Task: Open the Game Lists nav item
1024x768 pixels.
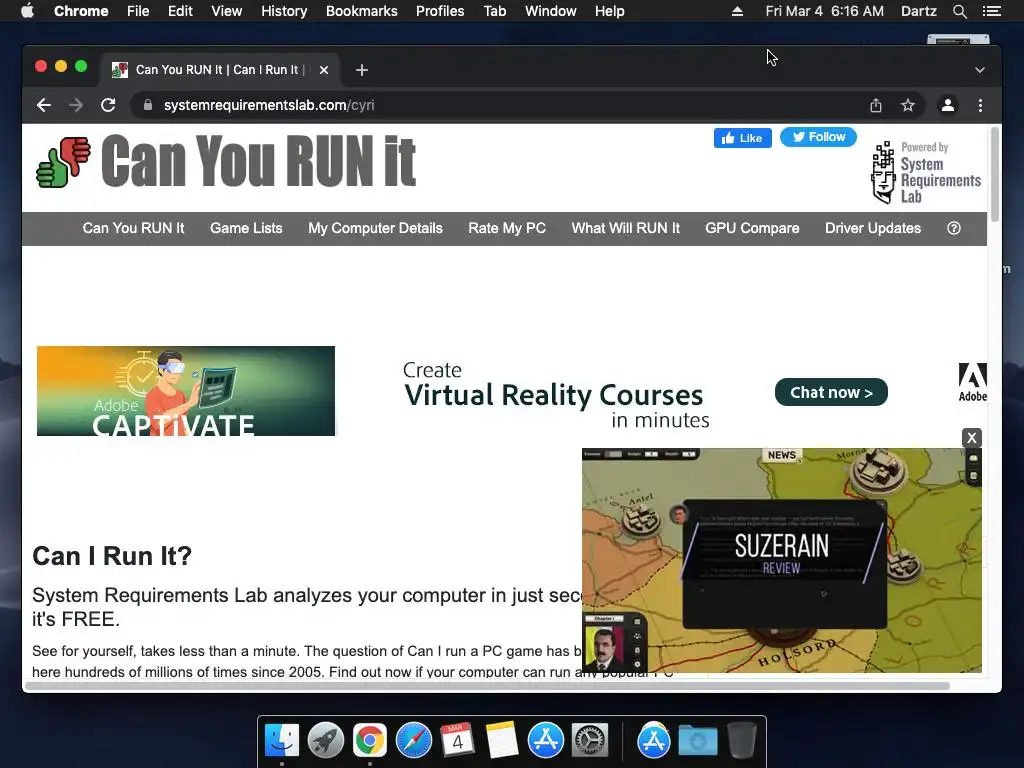Action: click(246, 228)
